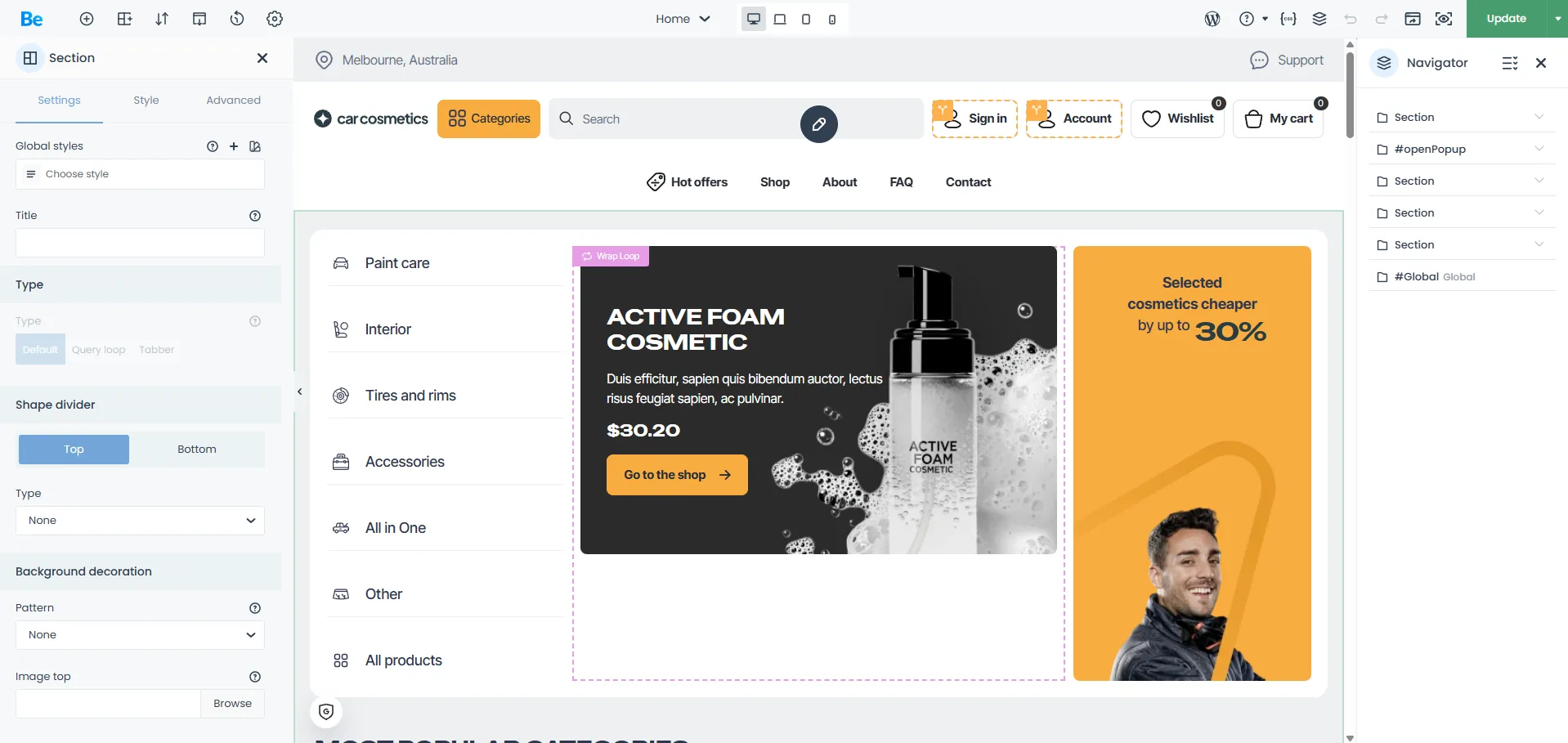
Task: Select the Default section type
Action: pyautogui.click(x=40, y=350)
